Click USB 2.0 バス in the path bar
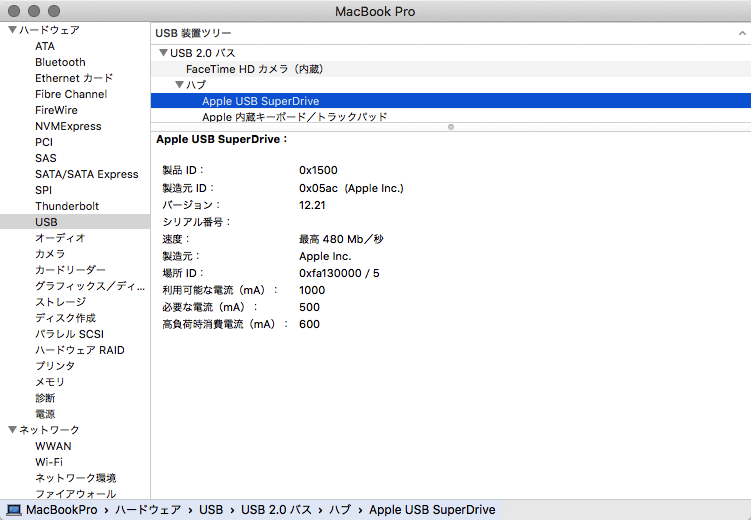This screenshot has height=520, width=751. tap(276, 510)
